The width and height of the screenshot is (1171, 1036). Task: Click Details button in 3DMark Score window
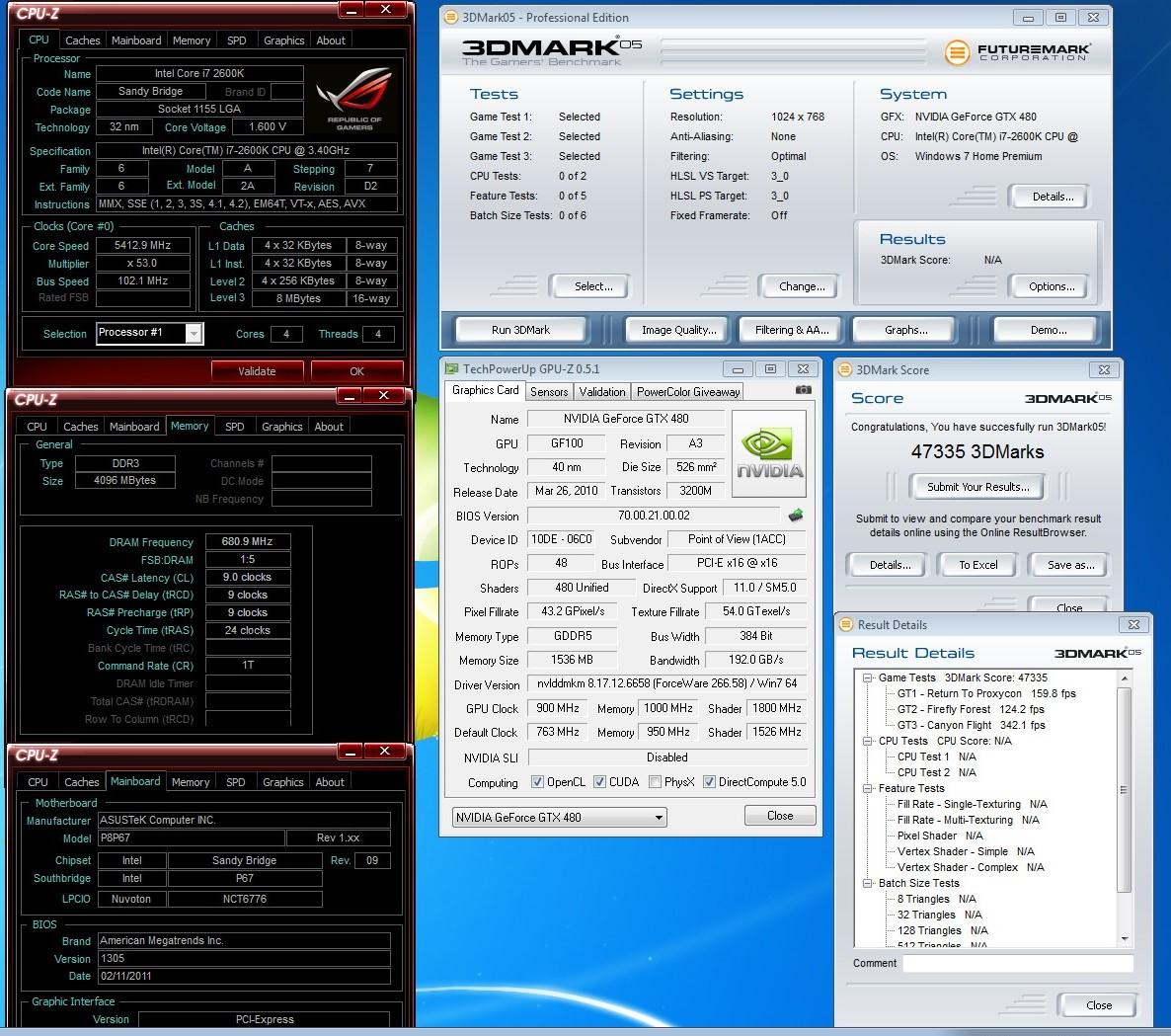click(890, 565)
